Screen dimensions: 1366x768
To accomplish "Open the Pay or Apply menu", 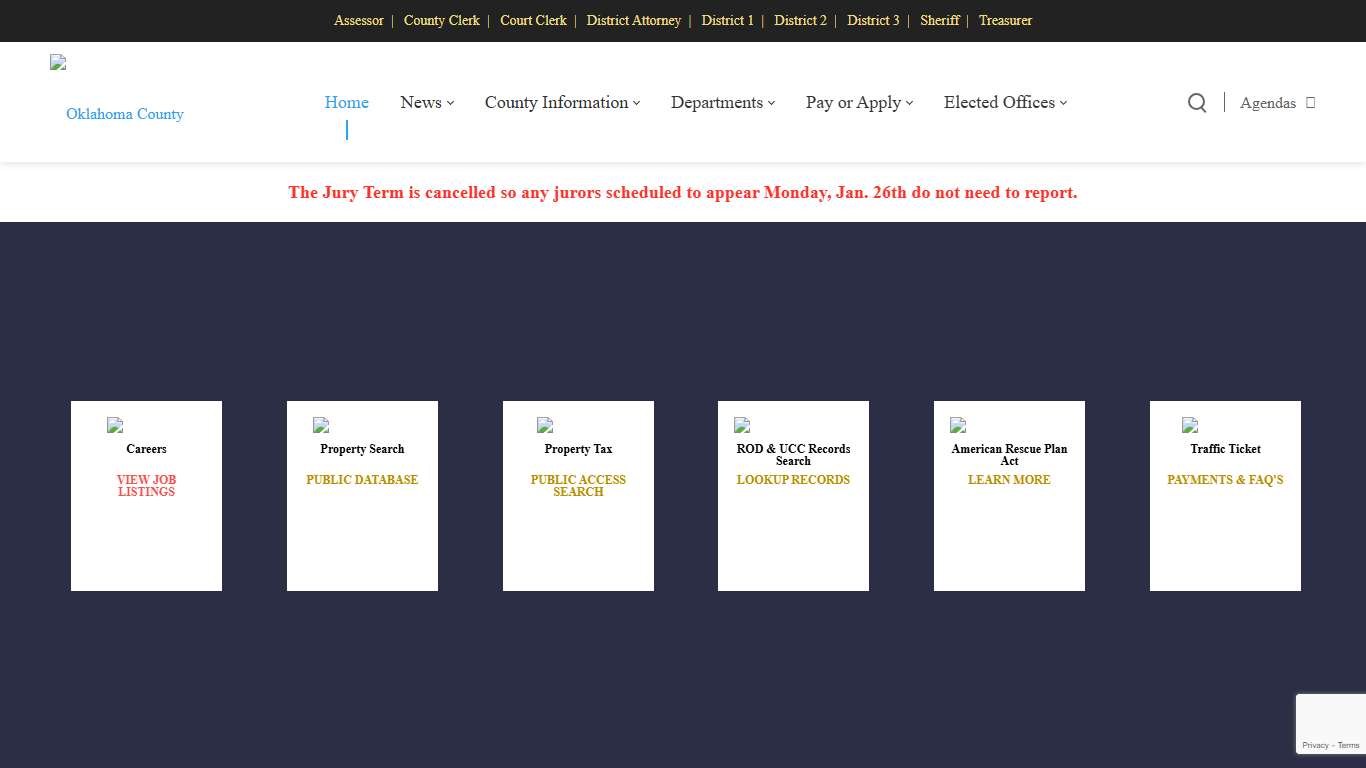I will (x=859, y=103).
